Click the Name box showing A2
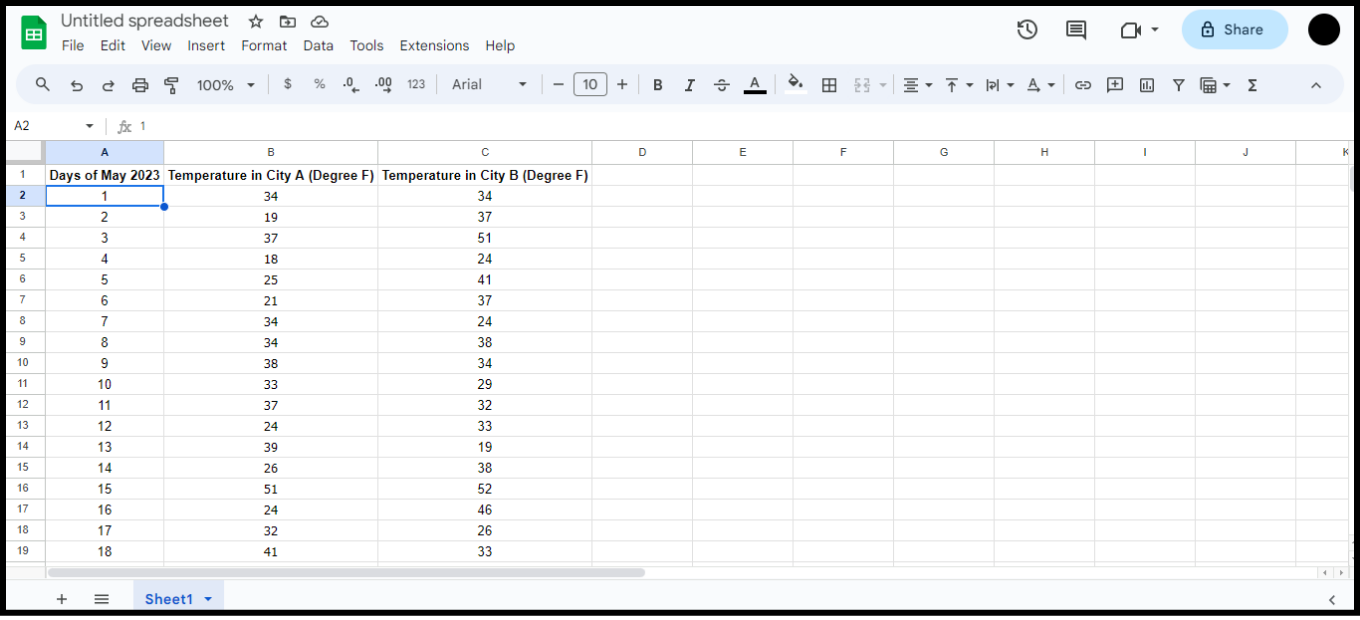 point(54,126)
